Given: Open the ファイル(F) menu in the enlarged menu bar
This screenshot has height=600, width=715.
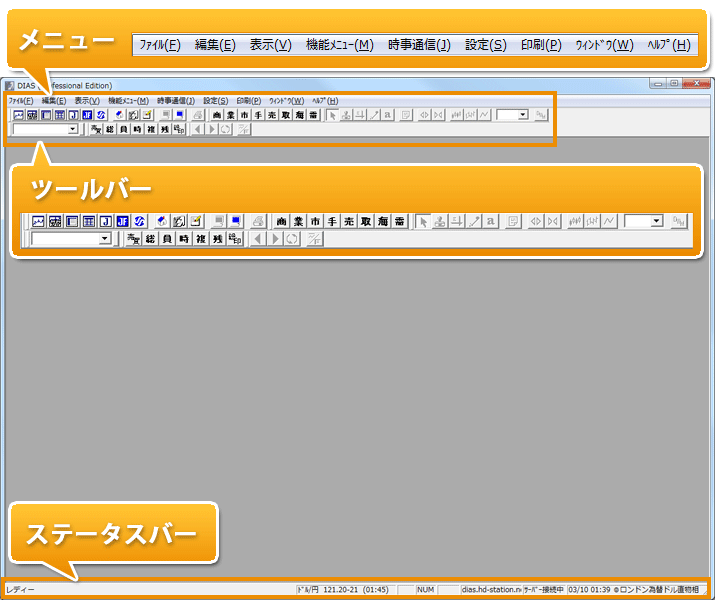Looking at the screenshot, I should coord(160,45).
